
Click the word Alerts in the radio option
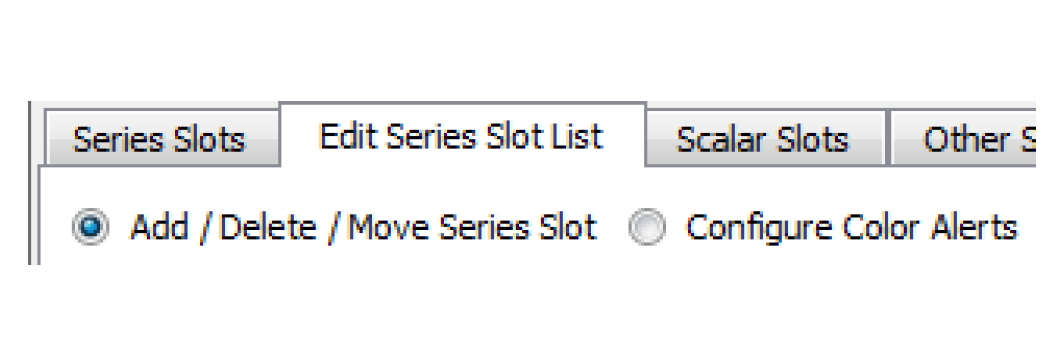coord(974,227)
